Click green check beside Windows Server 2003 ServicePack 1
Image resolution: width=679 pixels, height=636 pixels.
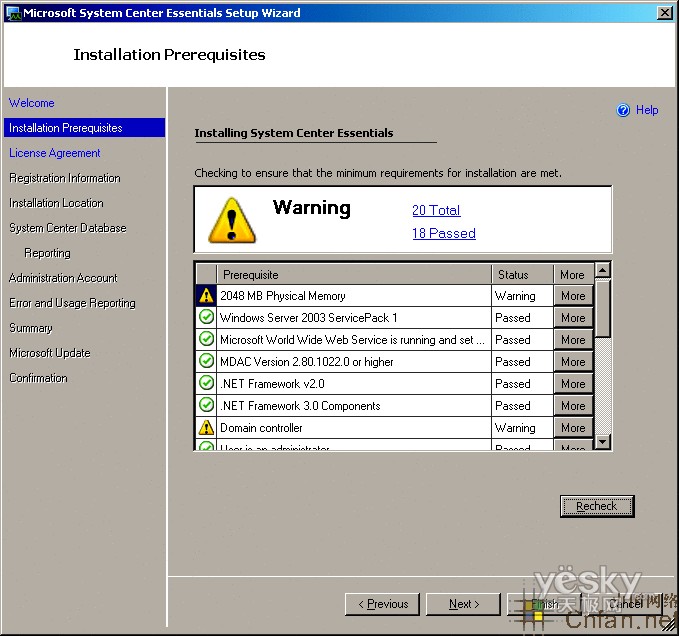click(x=206, y=317)
